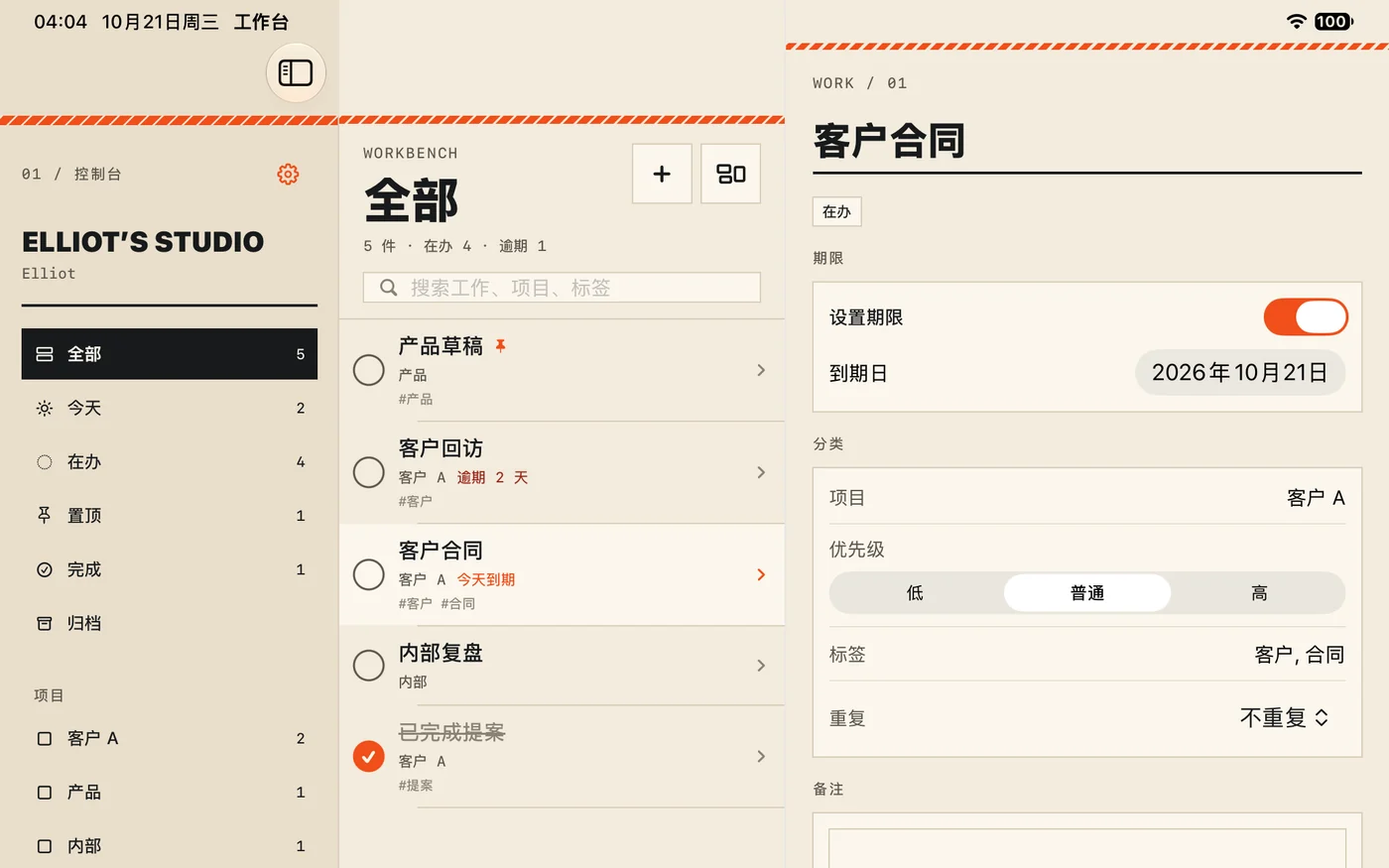The image size is (1389, 868).
Task: Mark 产品草稿 as complete
Action: (x=369, y=370)
